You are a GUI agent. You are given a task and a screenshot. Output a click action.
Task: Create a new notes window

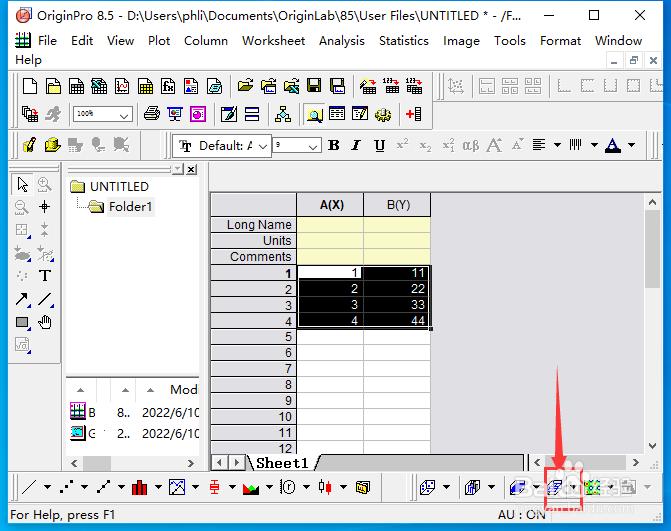[x=214, y=86]
